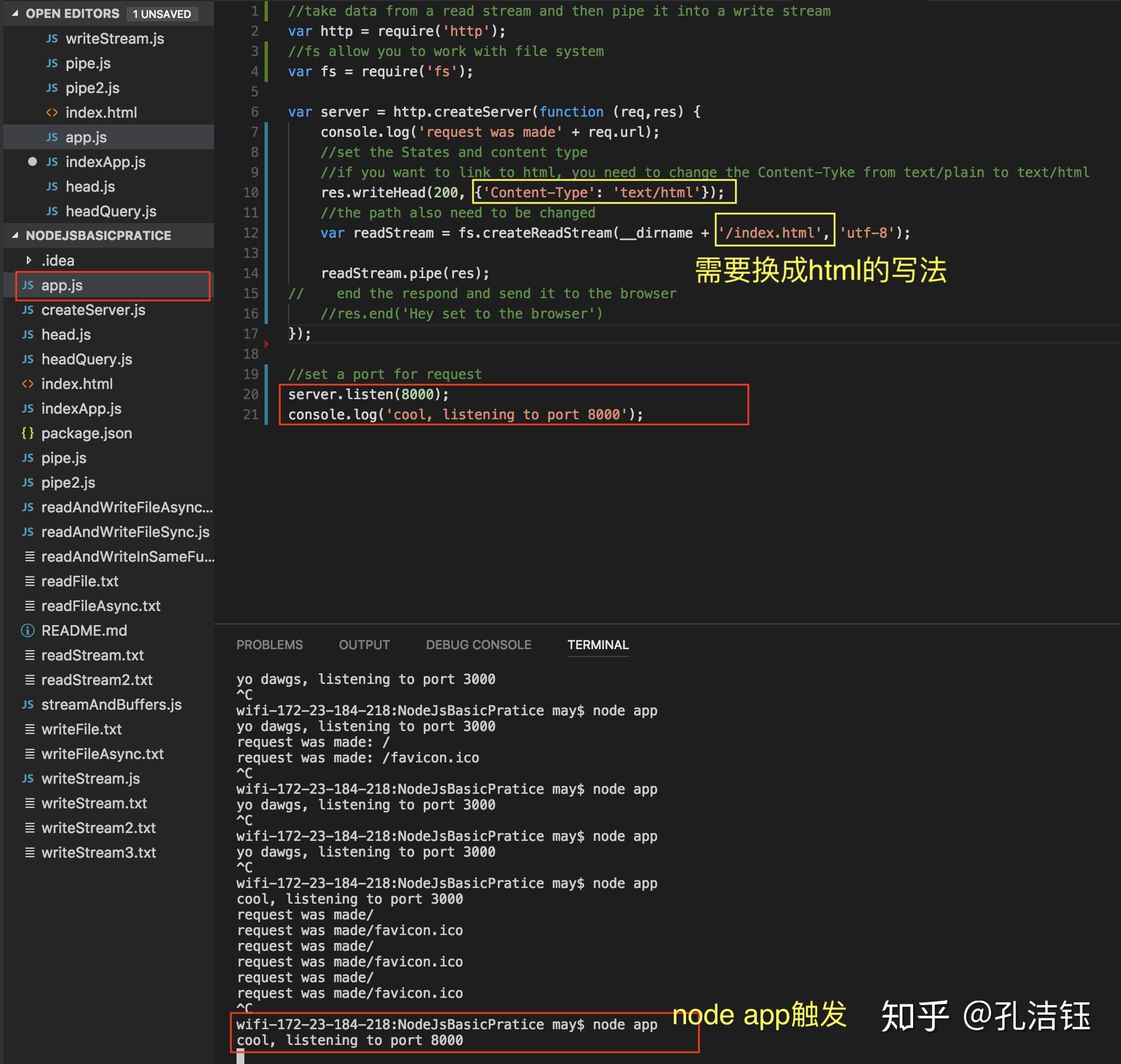The image size is (1121, 1064).
Task: Collapse the NODEJSBASICPRATICE folder section
Action: [x=15, y=235]
